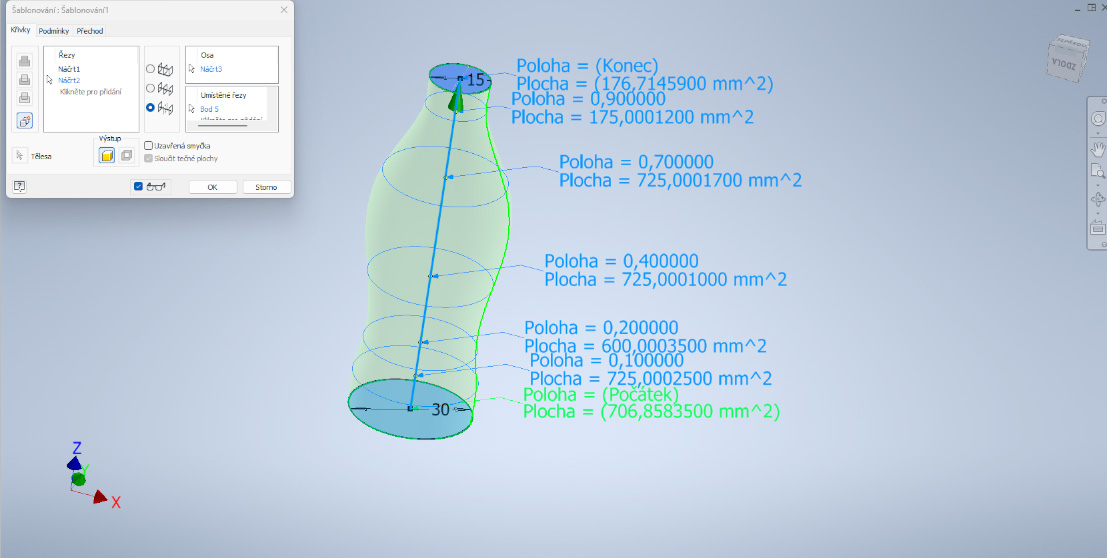This screenshot has width=1107, height=558.
Task: Enable the Uzavřená smyčka checkbox
Action: pos(149,145)
